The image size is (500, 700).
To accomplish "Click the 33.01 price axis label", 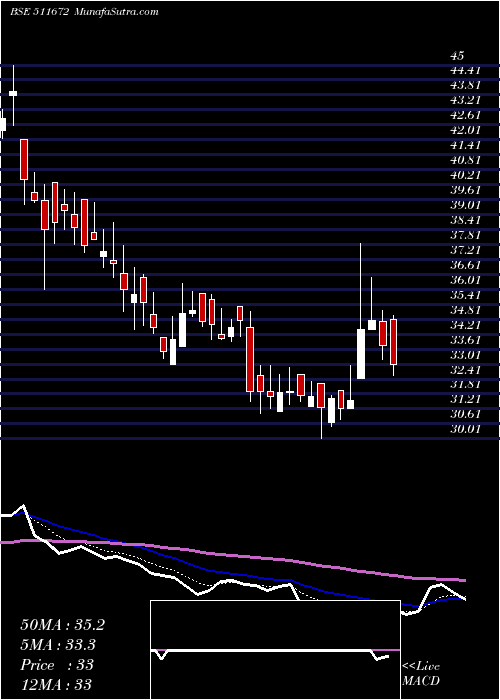I will 465,354.
